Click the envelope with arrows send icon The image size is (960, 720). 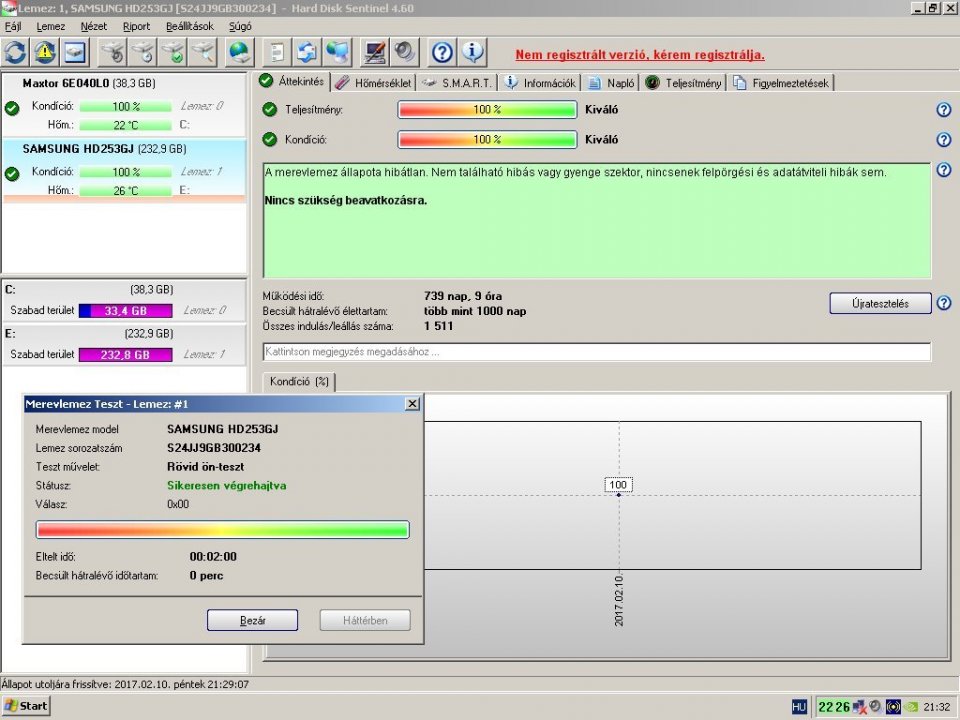pyautogui.click(x=307, y=53)
